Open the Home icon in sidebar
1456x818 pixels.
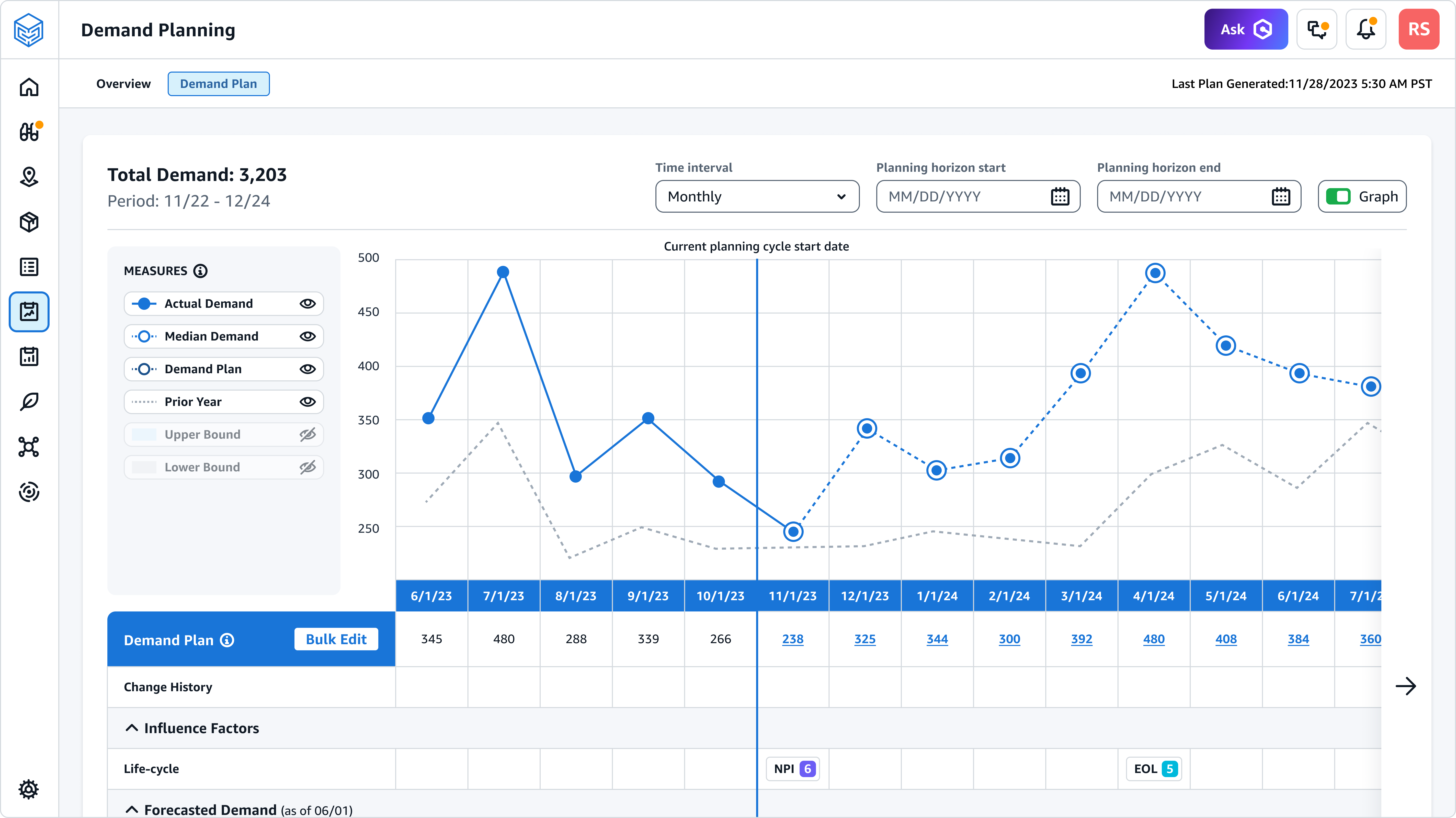(29, 87)
